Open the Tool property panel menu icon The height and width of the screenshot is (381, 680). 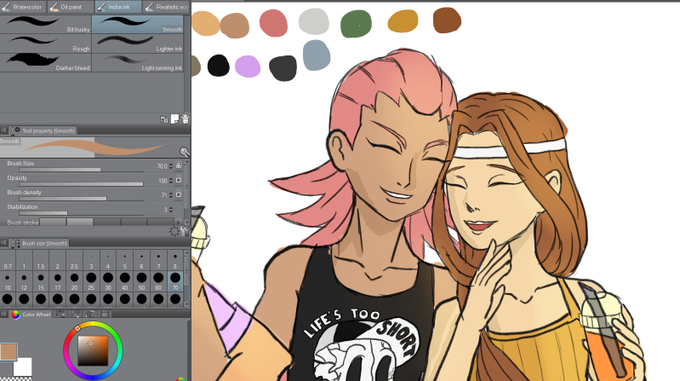coord(4,130)
